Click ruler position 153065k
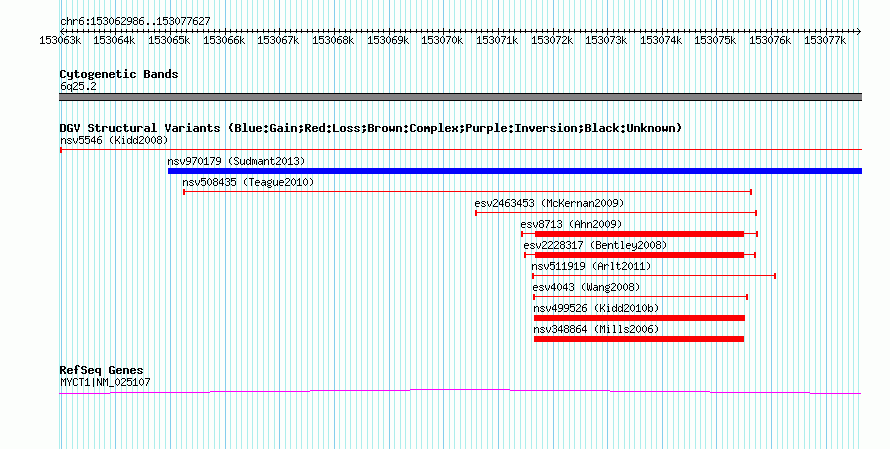The image size is (890, 449). (x=169, y=41)
